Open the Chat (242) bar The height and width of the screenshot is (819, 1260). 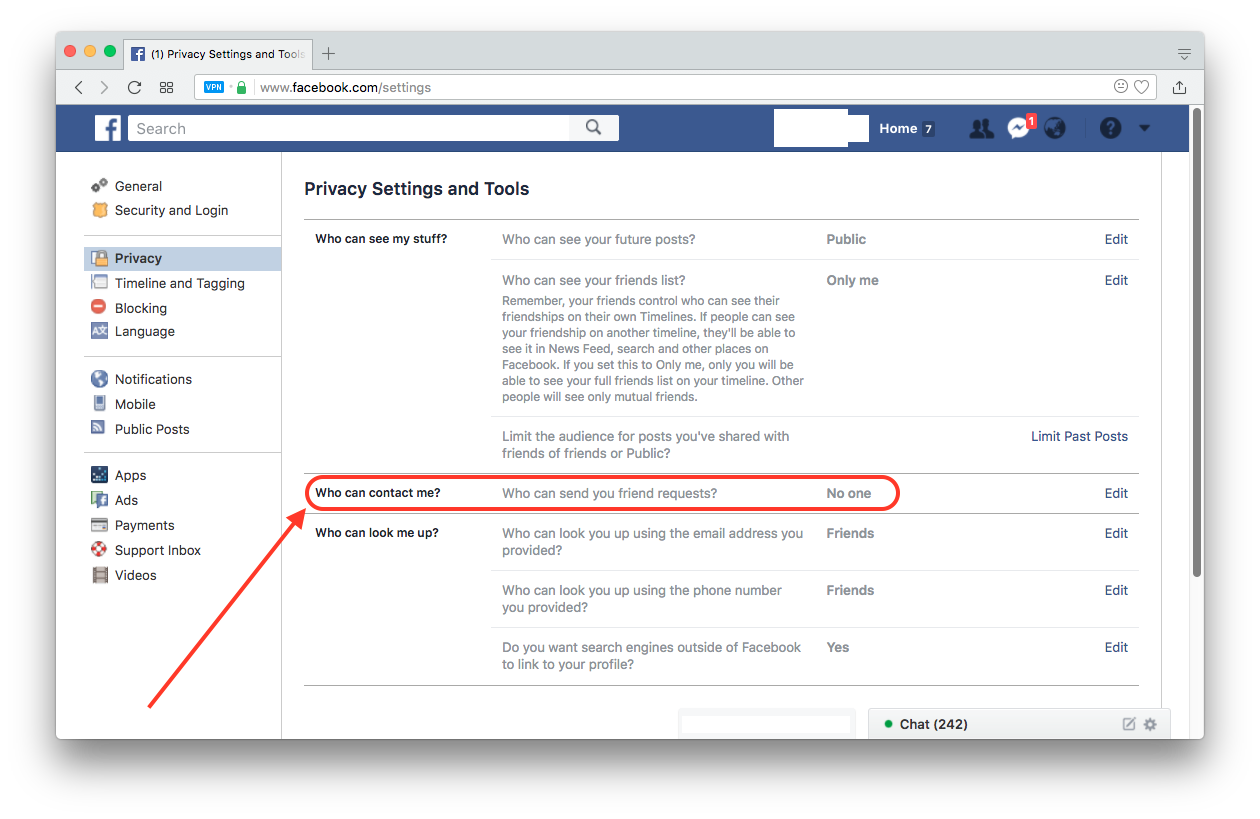coord(1019,724)
